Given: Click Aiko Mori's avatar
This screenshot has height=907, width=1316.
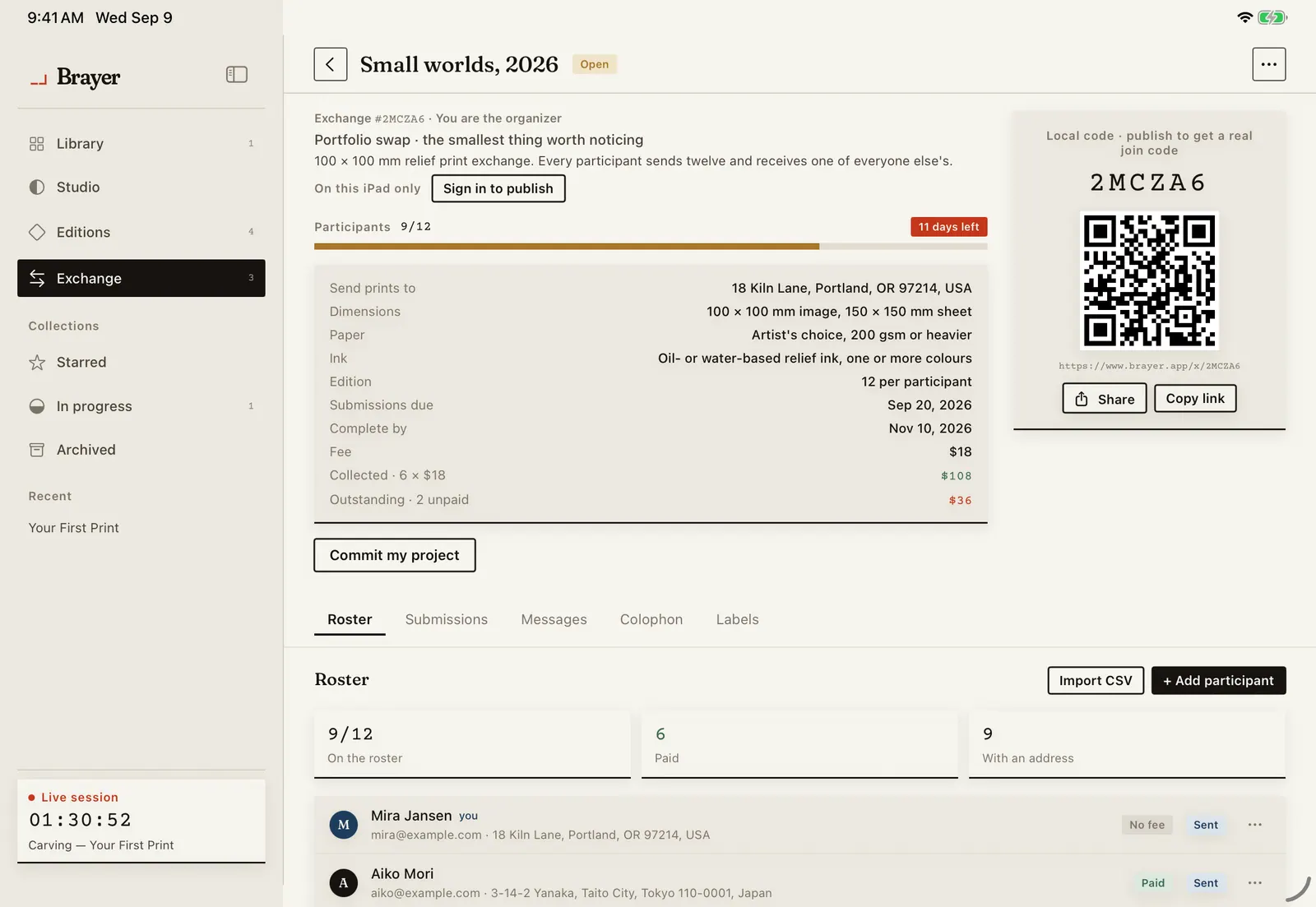Looking at the screenshot, I should point(344,883).
